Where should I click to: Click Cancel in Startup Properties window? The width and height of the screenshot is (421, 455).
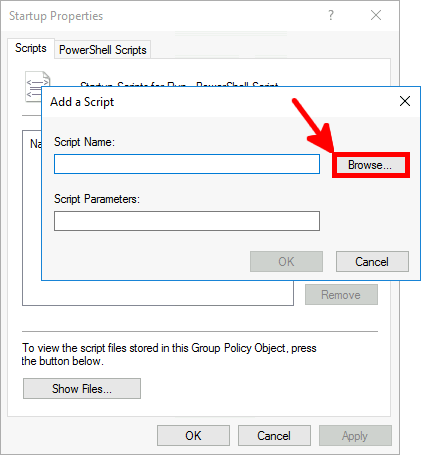point(274,436)
